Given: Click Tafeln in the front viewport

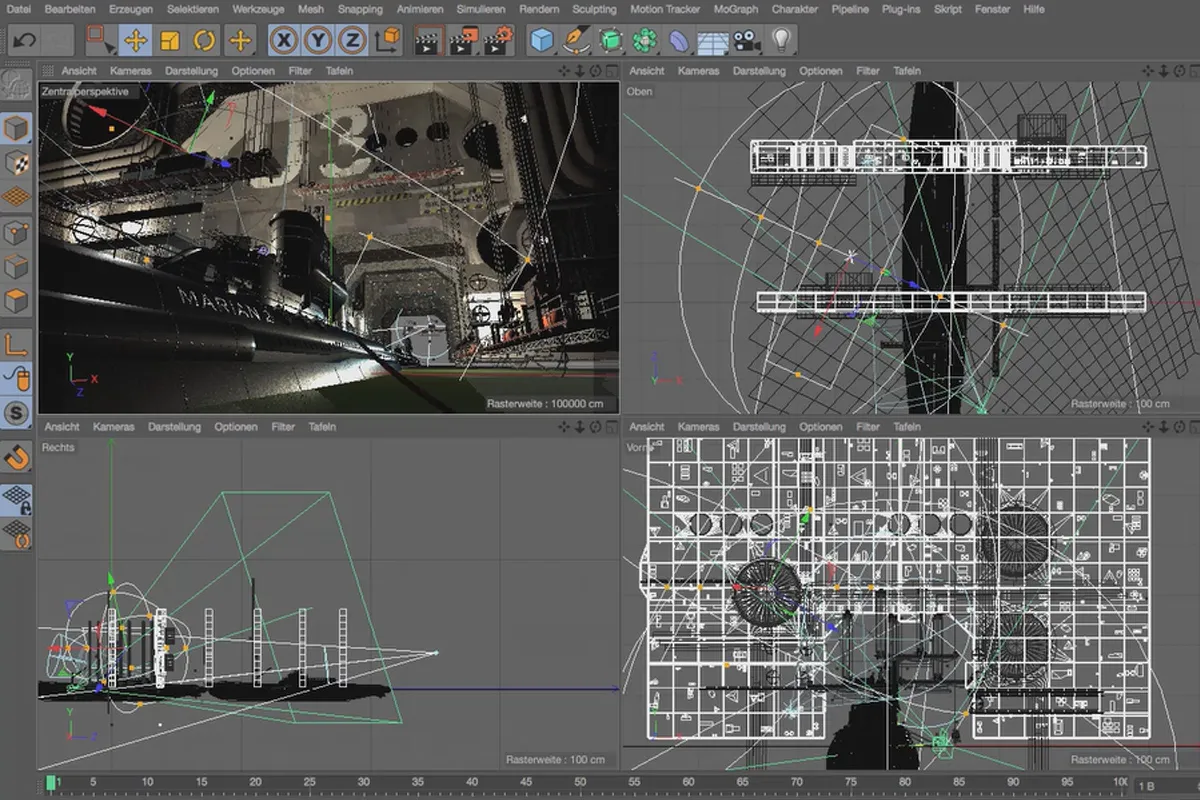Looking at the screenshot, I should click(907, 427).
